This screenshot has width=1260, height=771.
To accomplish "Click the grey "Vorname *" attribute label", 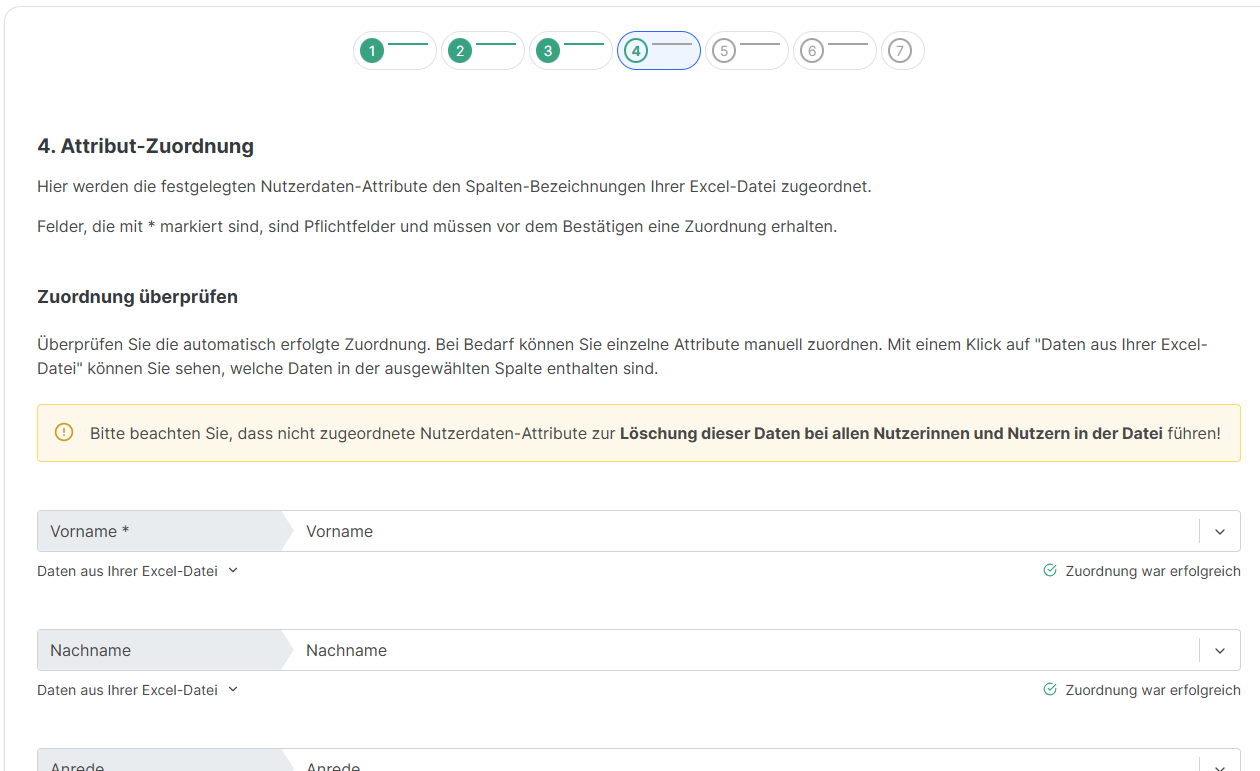I will [90, 532].
